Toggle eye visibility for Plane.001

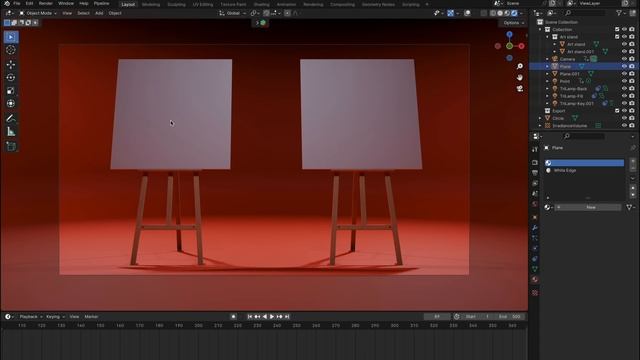[624, 73]
